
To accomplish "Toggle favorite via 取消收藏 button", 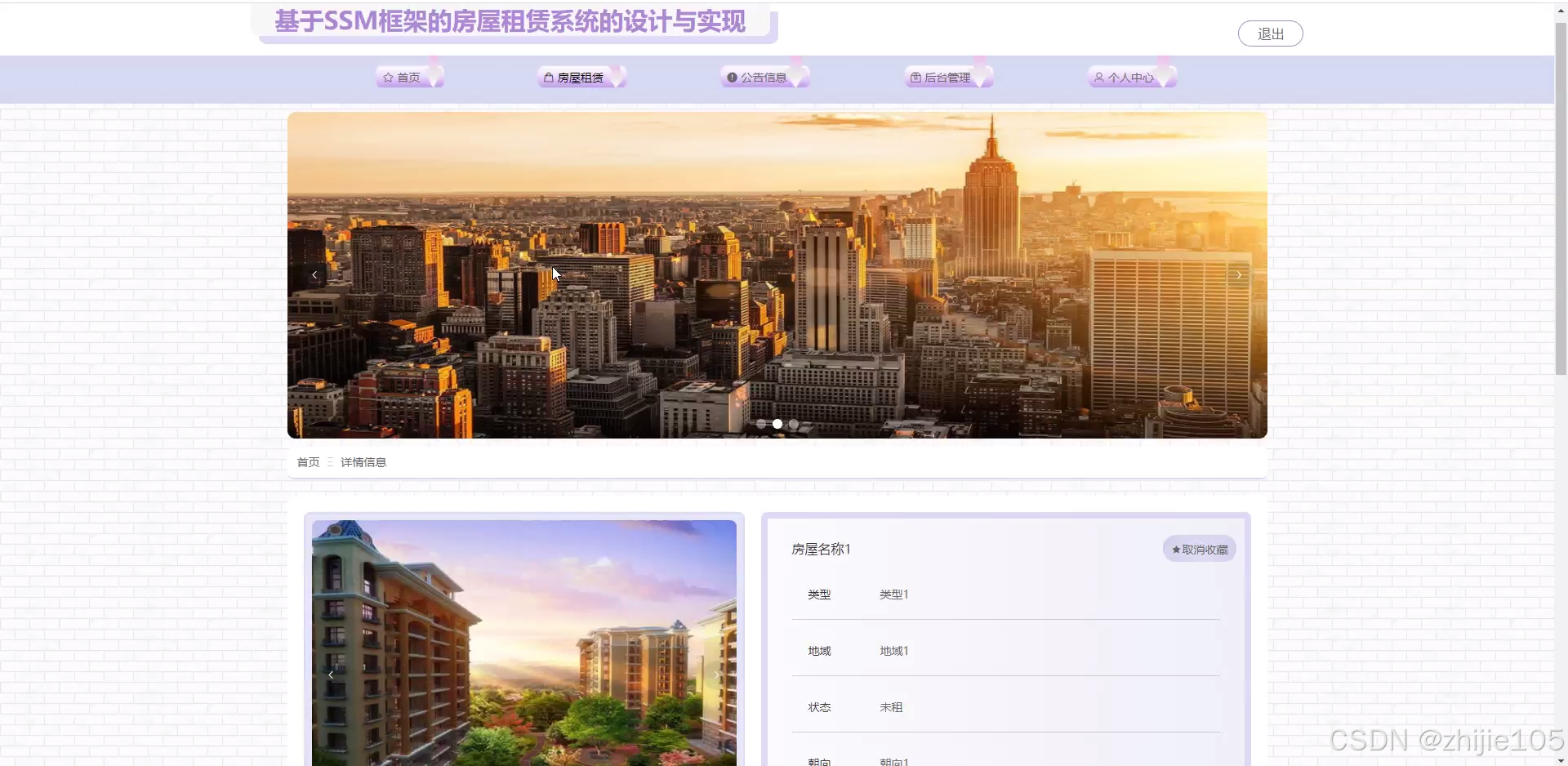I will (1198, 549).
